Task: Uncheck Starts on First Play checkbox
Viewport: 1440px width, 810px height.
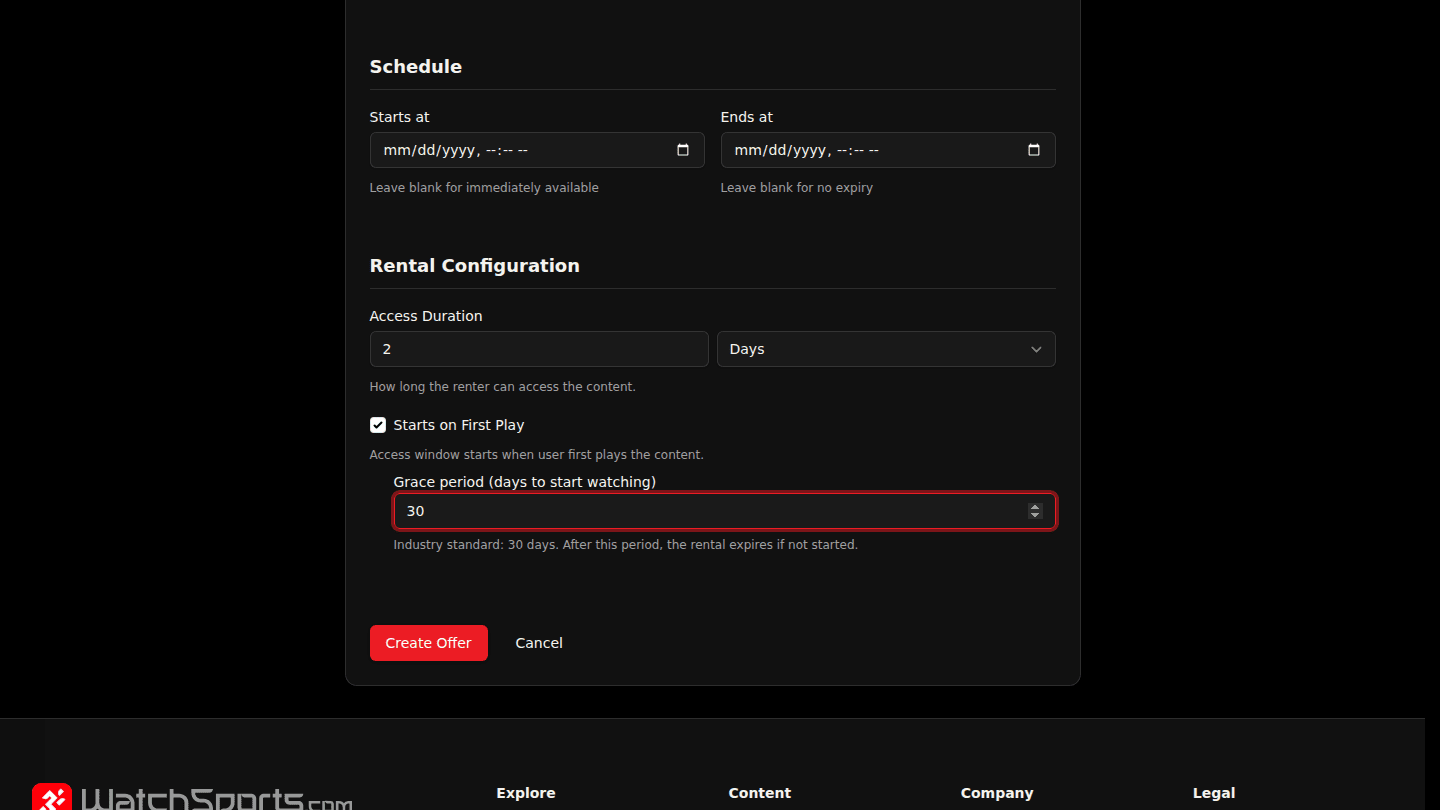Action: point(378,425)
